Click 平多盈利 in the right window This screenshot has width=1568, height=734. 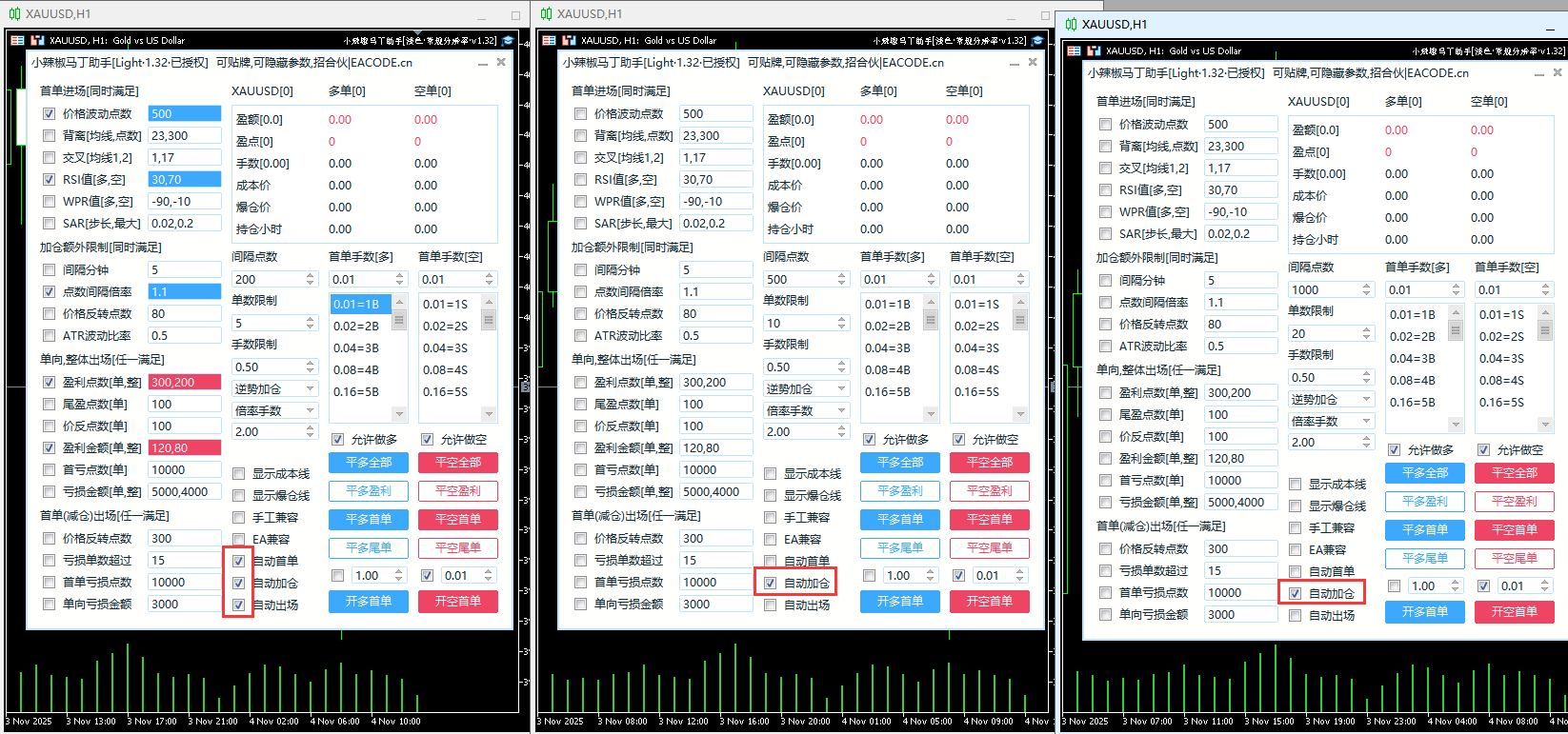(x=1425, y=502)
